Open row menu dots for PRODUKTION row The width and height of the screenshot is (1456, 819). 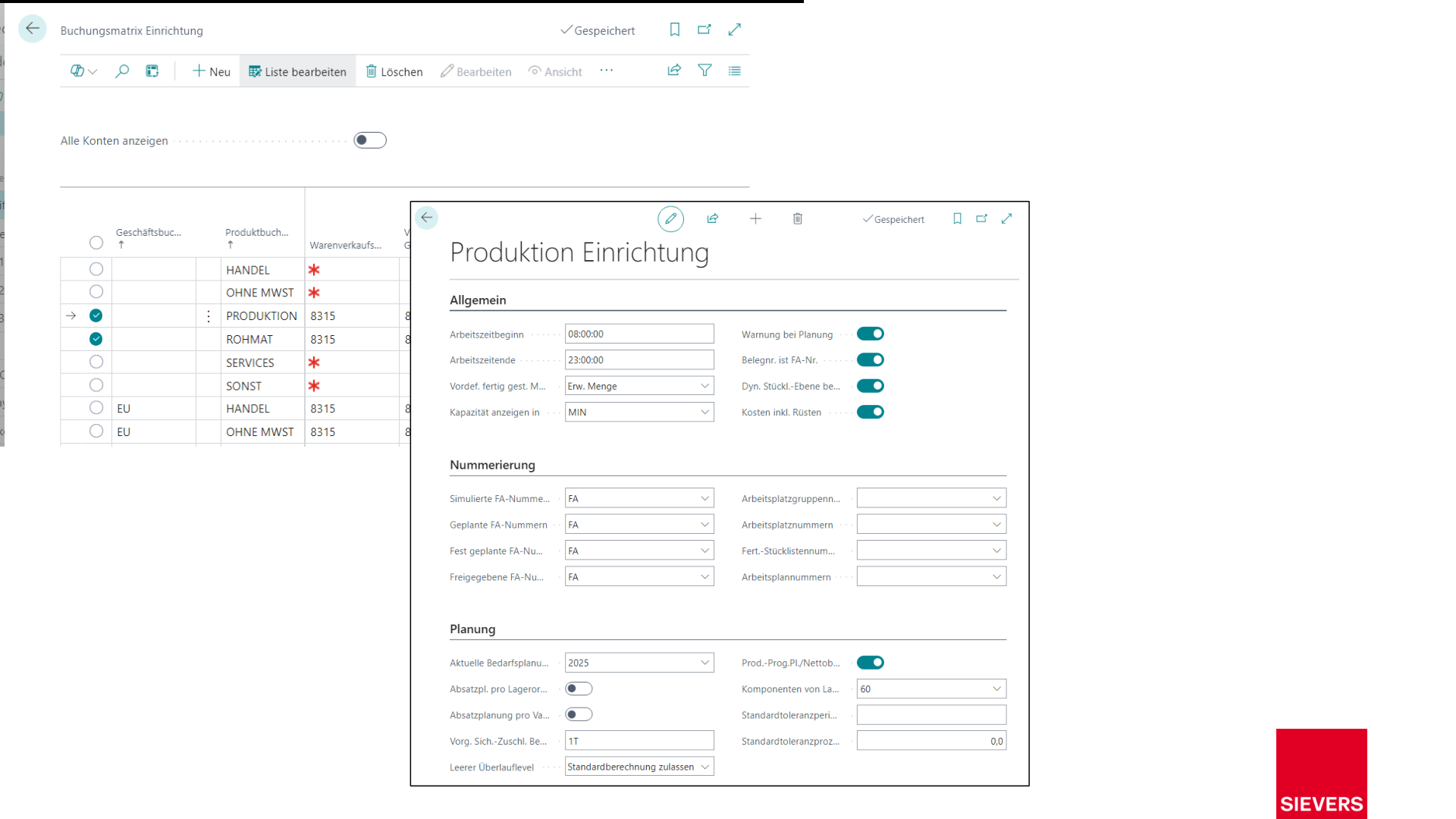209,316
